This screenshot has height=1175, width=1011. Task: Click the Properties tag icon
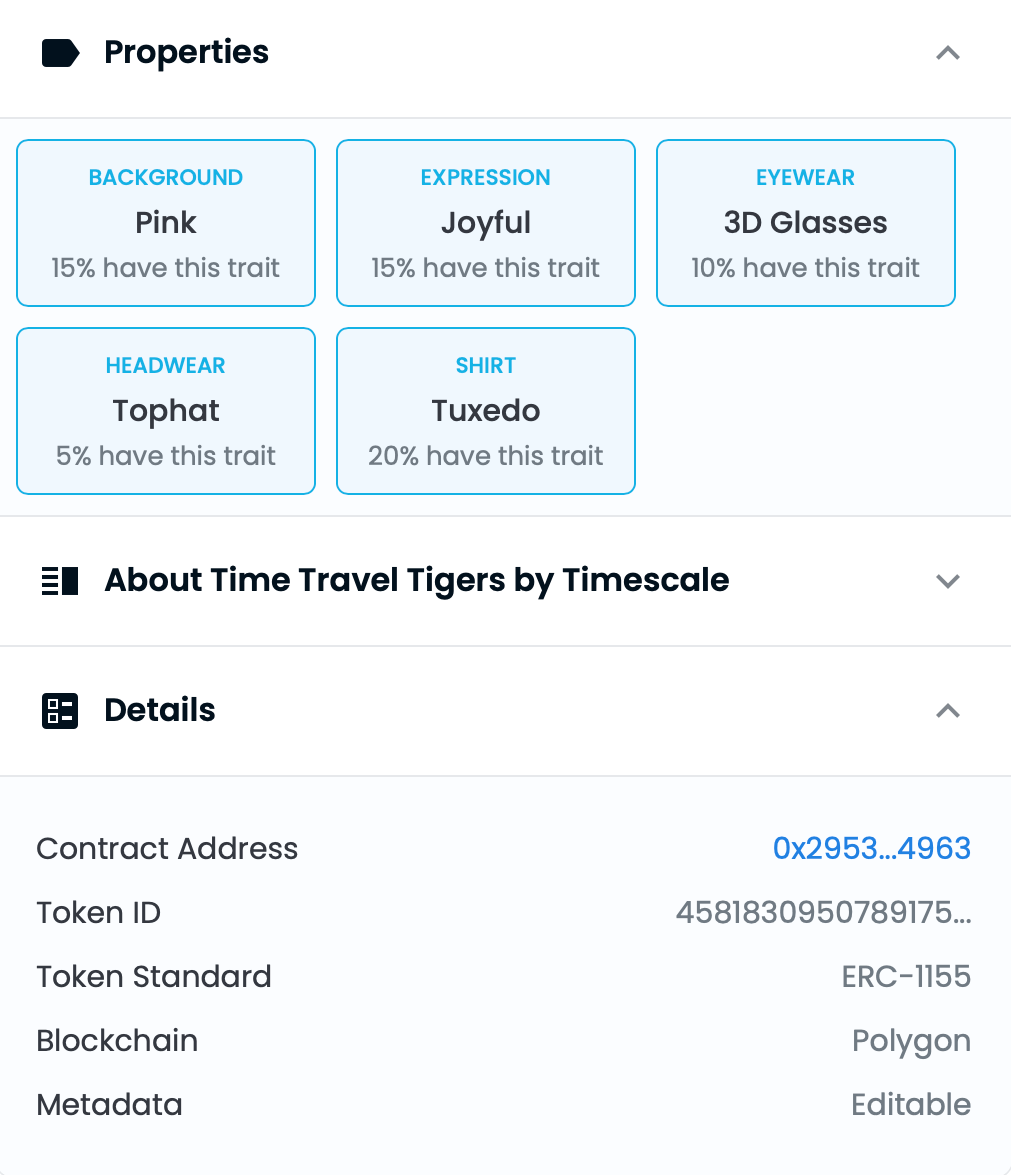pos(60,53)
